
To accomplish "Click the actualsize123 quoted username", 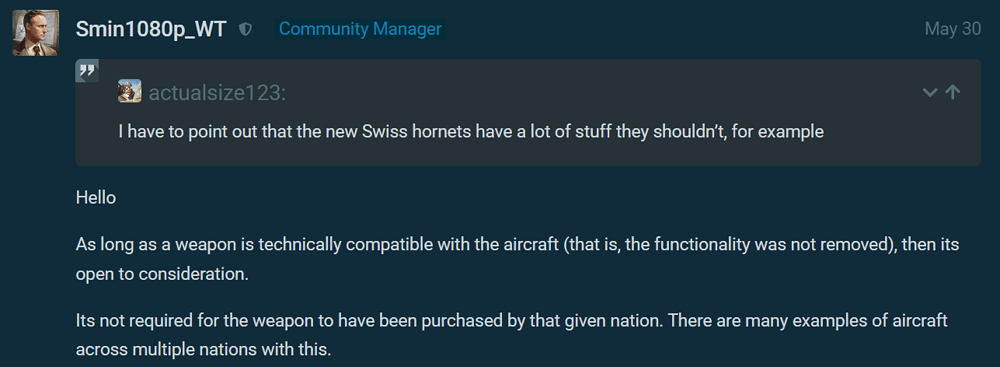I will coord(217,93).
